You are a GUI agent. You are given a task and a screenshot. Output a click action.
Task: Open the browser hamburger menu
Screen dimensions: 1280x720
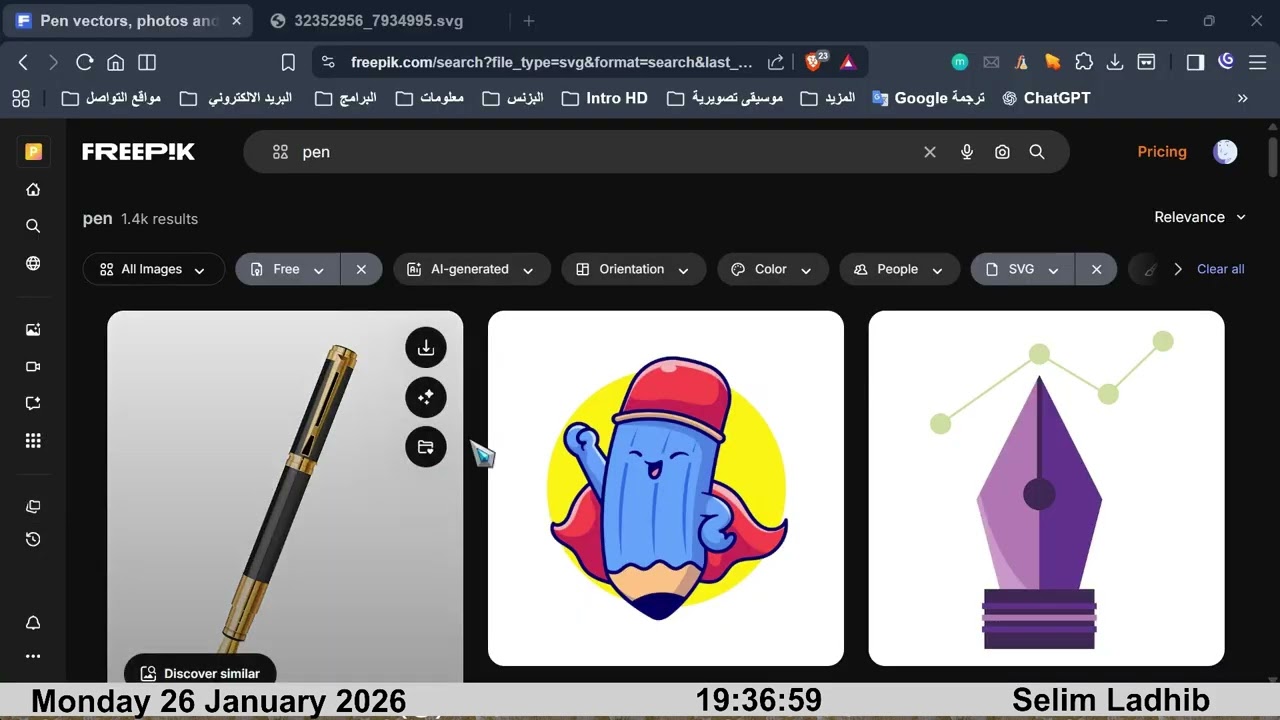[1257, 62]
